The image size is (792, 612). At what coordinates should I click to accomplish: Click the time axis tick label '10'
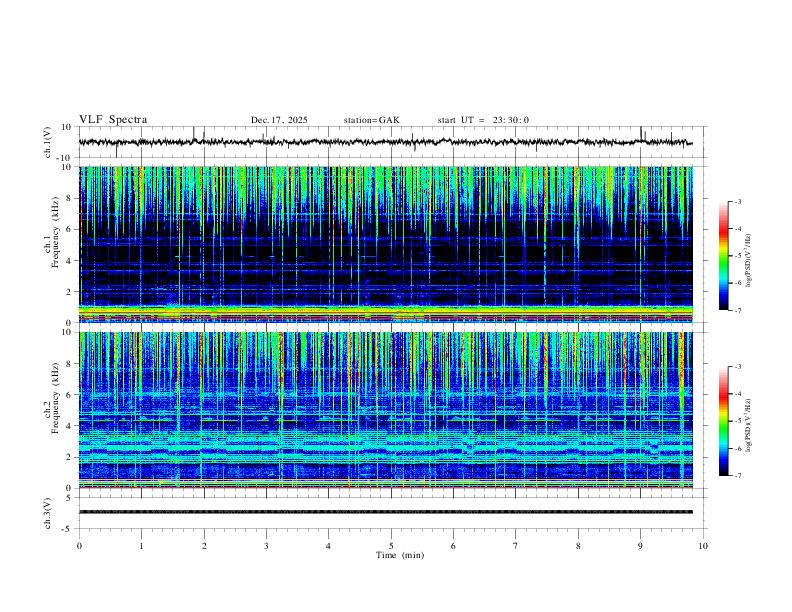(x=703, y=546)
